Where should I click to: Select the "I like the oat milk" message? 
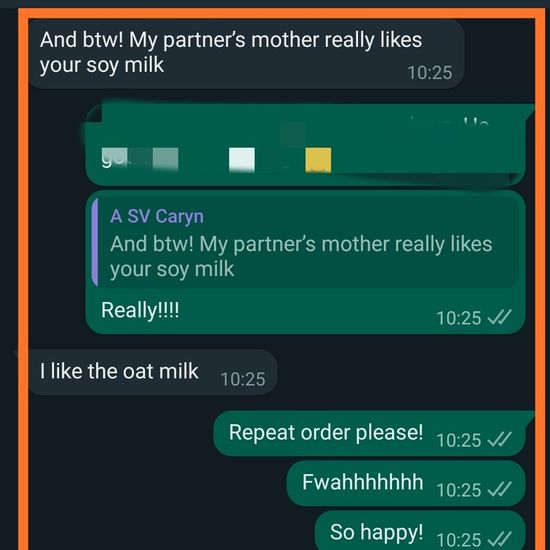click(x=153, y=372)
